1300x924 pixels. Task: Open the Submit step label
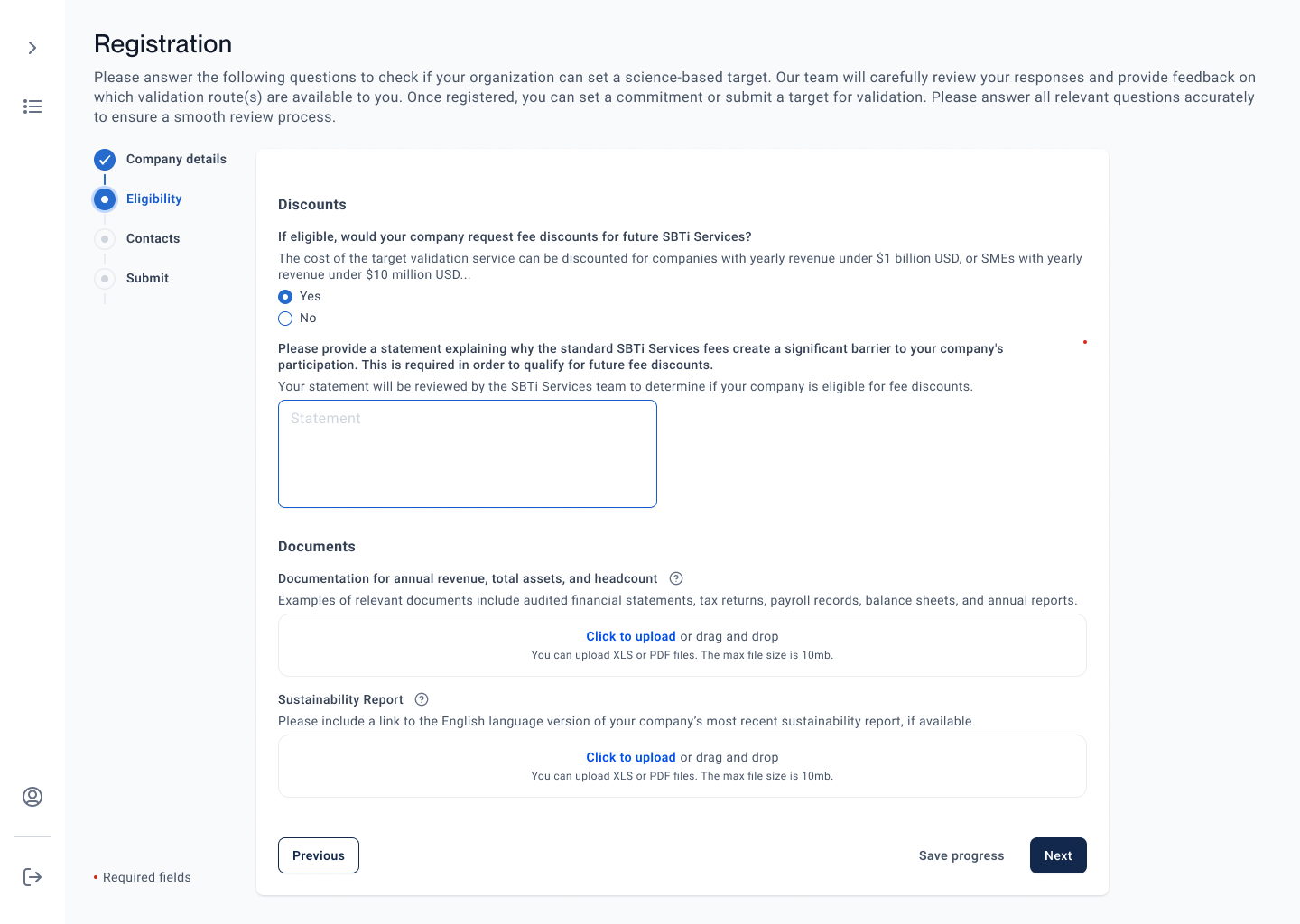(x=147, y=278)
